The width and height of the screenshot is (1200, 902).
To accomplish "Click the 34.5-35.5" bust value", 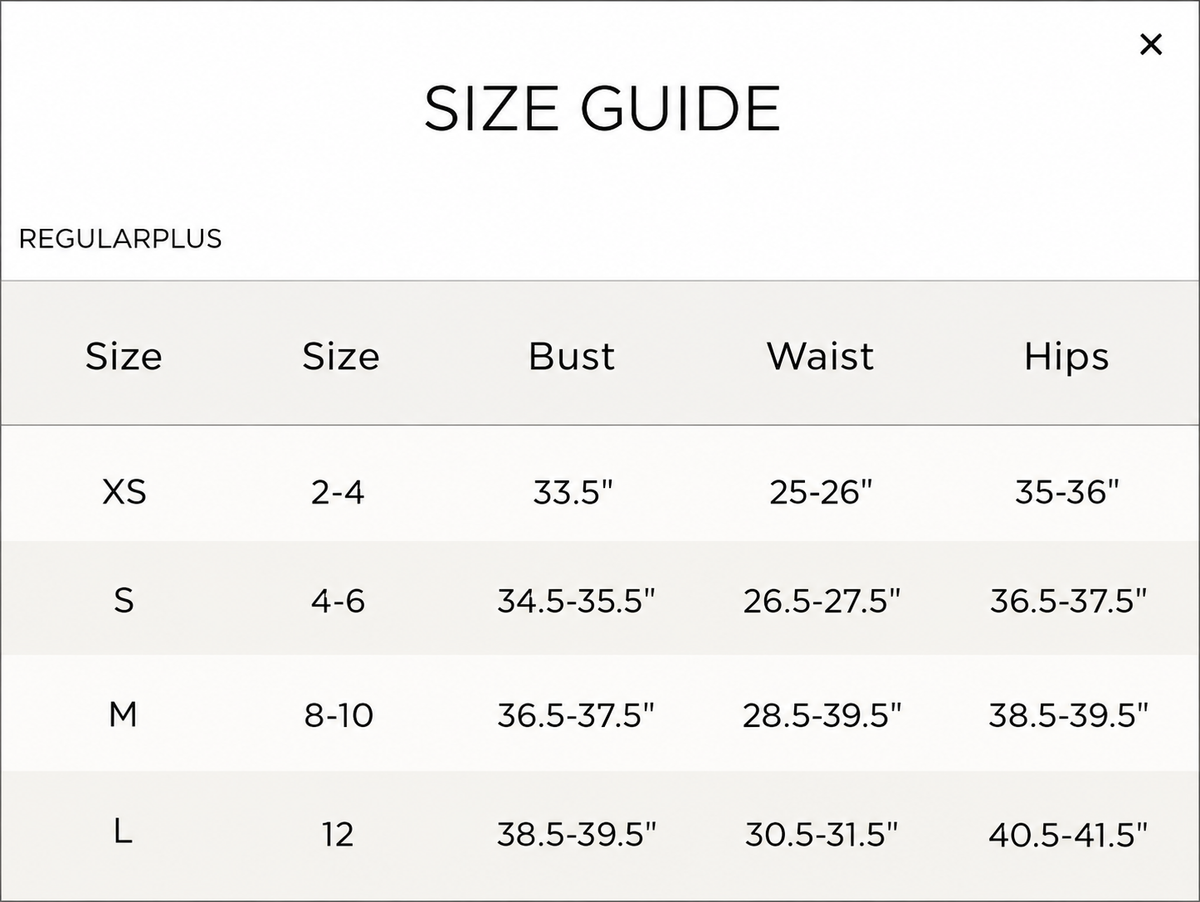I will pos(576,601).
